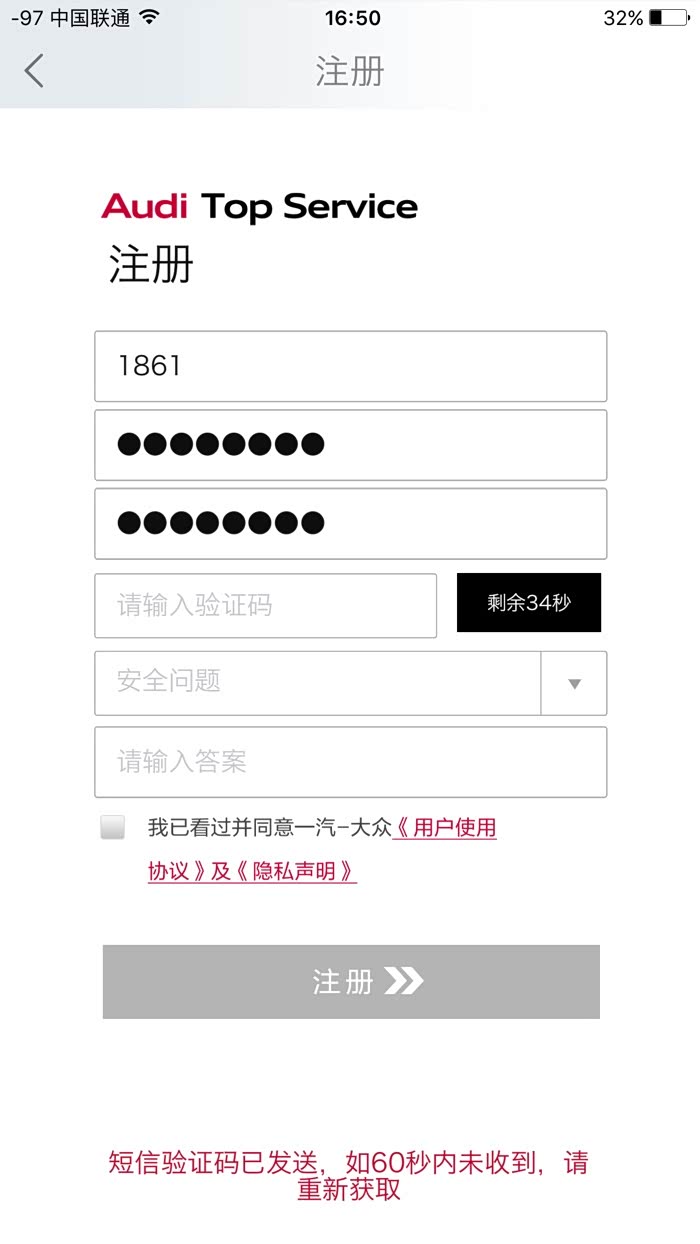
Task: Expand the dropdown arrow next to 安全问题
Action: (x=573, y=683)
